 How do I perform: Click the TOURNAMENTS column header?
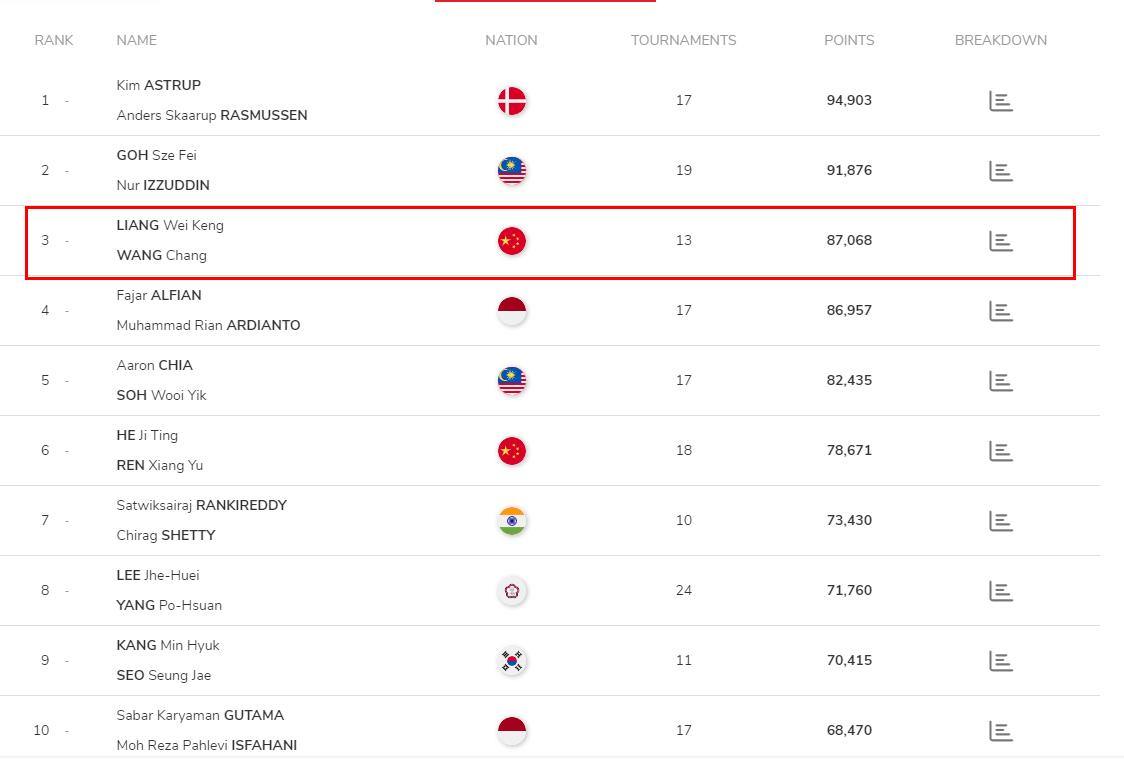tap(683, 40)
